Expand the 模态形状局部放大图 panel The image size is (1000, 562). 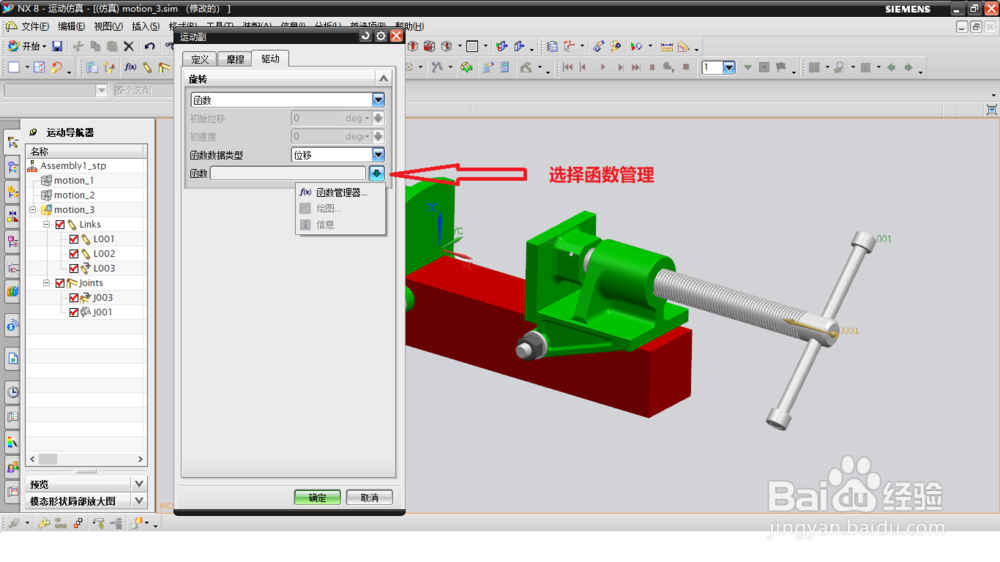(x=139, y=501)
